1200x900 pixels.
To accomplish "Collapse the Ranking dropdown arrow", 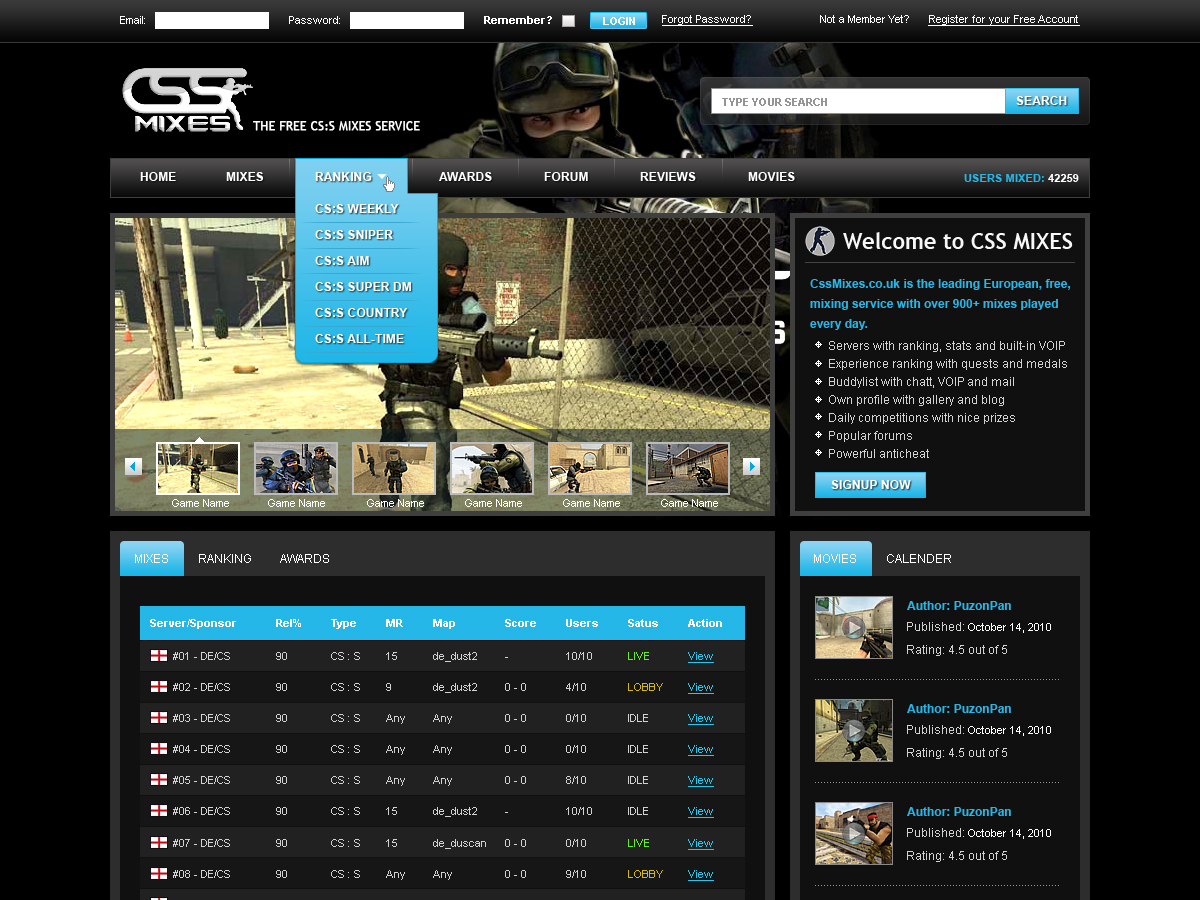I will pos(381,177).
